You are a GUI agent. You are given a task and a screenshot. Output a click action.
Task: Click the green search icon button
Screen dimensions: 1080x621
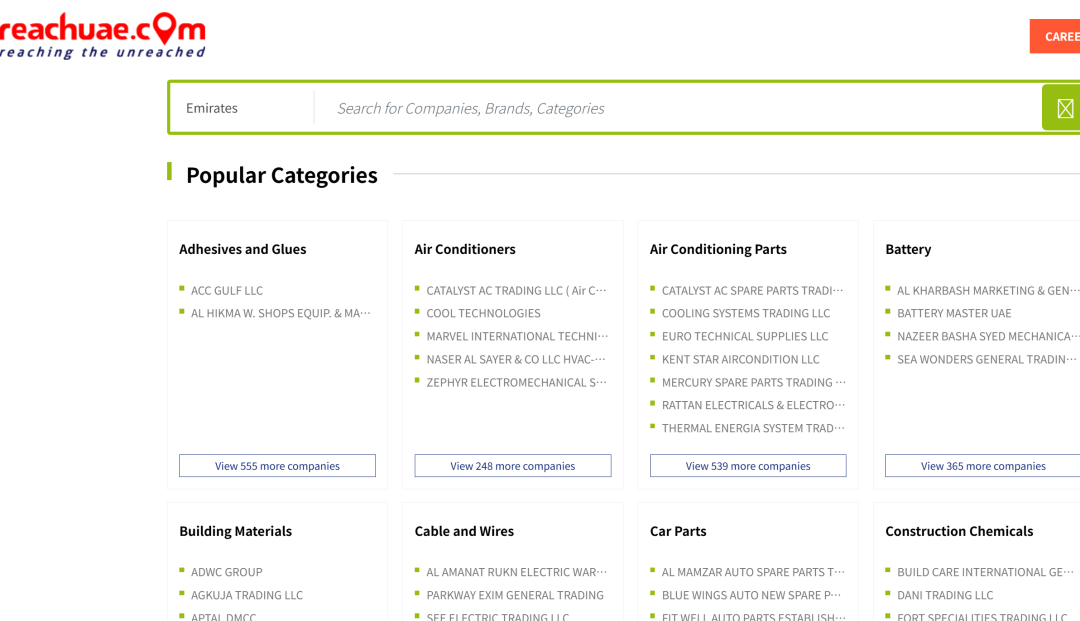tap(1063, 108)
